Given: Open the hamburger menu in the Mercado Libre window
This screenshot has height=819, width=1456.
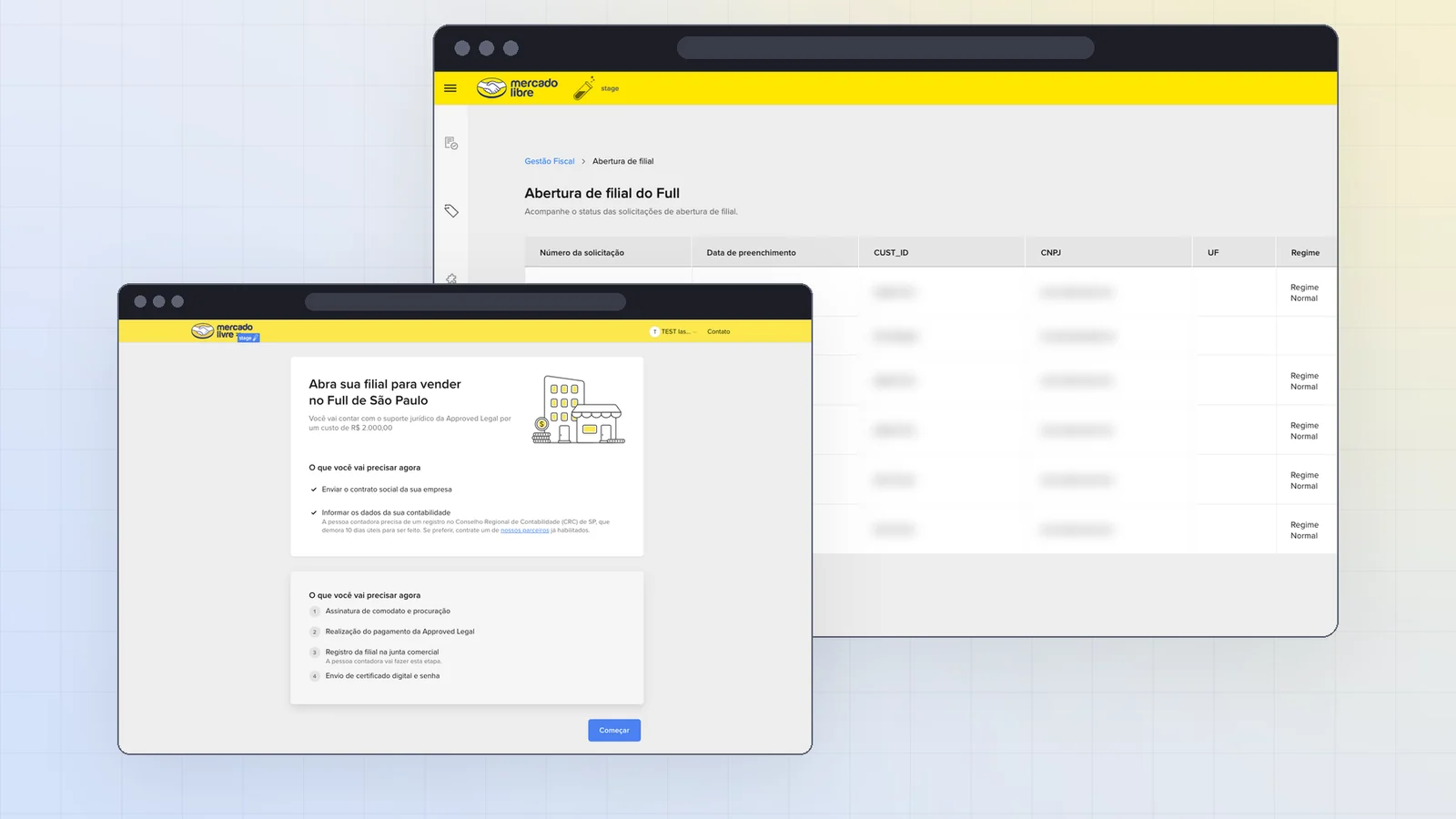Looking at the screenshot, I should [450, 88].
